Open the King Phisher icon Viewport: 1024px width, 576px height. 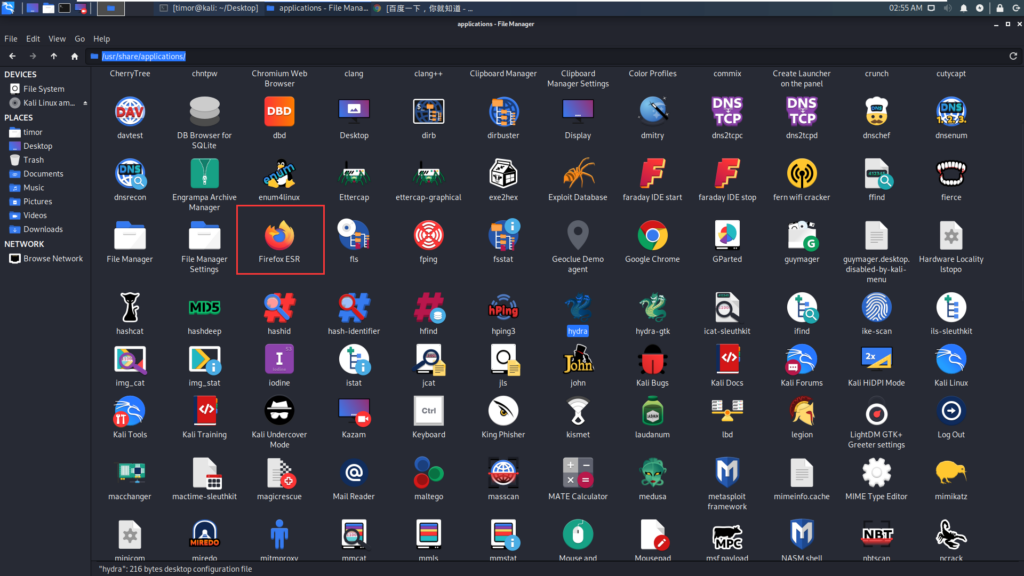point(503,411)
